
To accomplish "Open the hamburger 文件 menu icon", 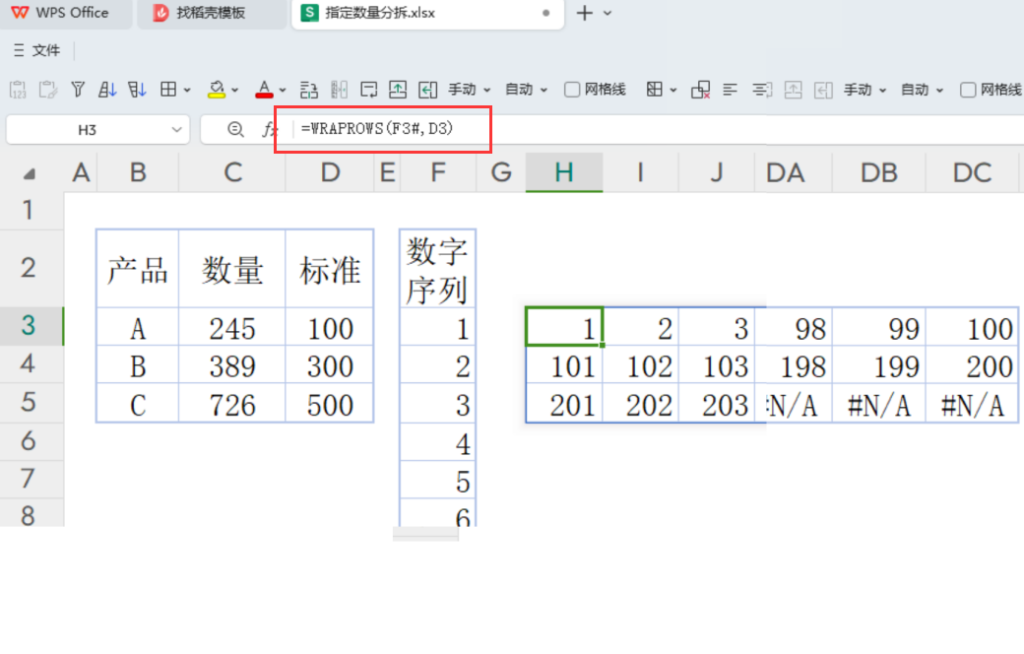I will click(x=19, y=50).
